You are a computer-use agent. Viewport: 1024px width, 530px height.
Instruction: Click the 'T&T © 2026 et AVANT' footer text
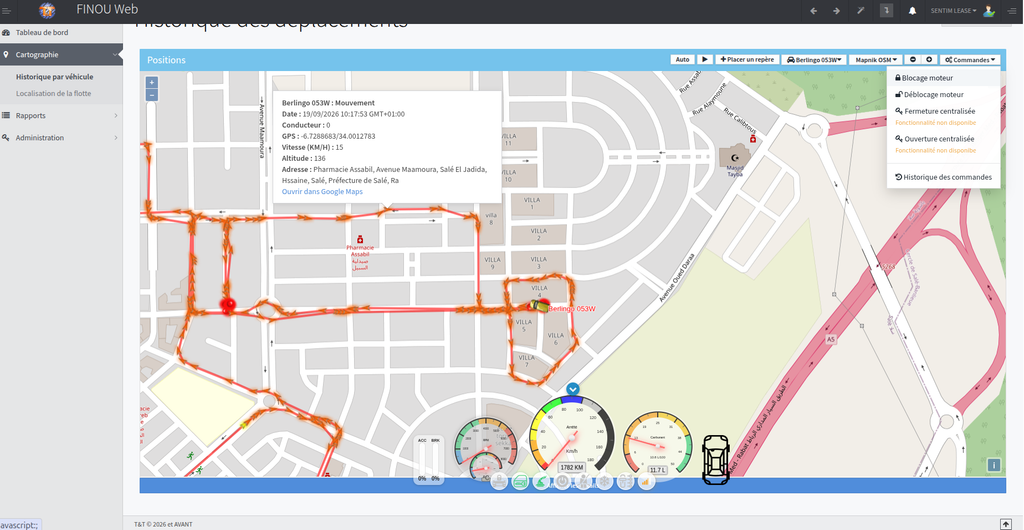[x=163, y=524]
